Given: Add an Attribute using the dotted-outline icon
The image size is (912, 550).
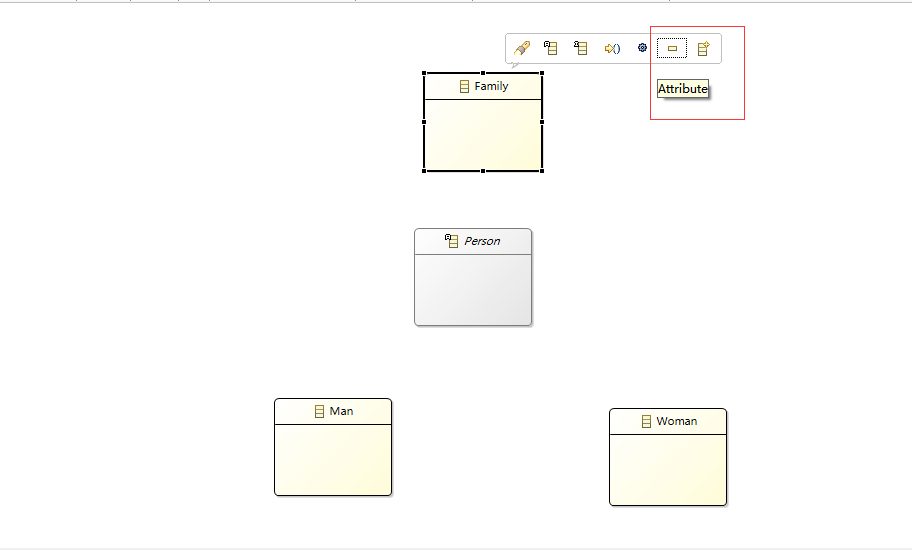Looking at the screenshot, I should [x=672, y=48].
